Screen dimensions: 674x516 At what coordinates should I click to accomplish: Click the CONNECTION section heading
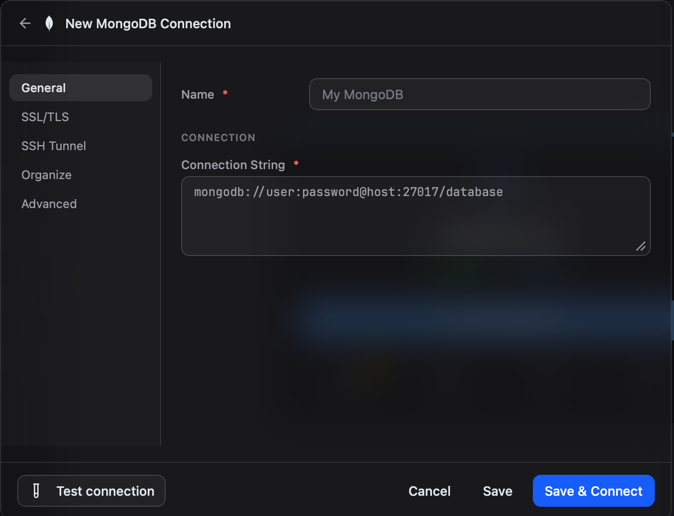click(x=218, y=138)
